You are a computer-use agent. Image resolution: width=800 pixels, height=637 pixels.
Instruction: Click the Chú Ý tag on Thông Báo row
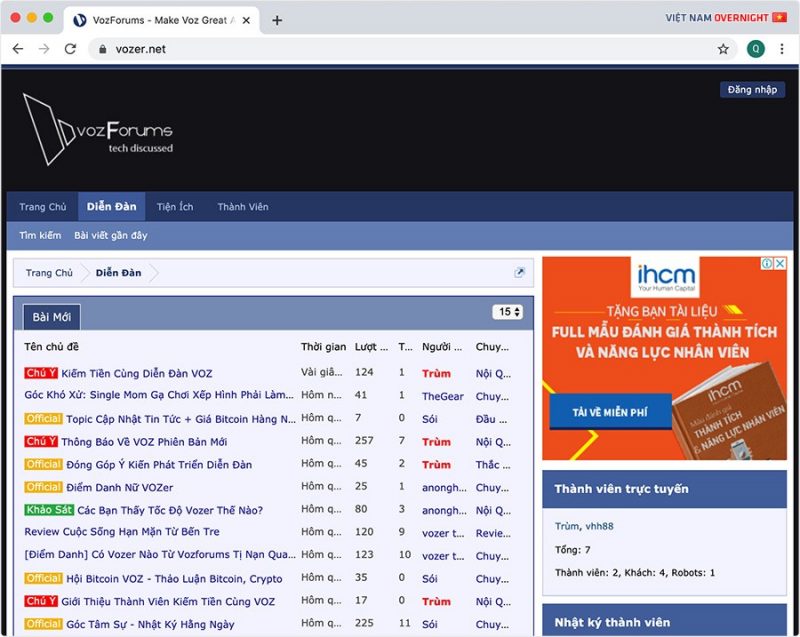pyautogui.click(x=41, y=441)
